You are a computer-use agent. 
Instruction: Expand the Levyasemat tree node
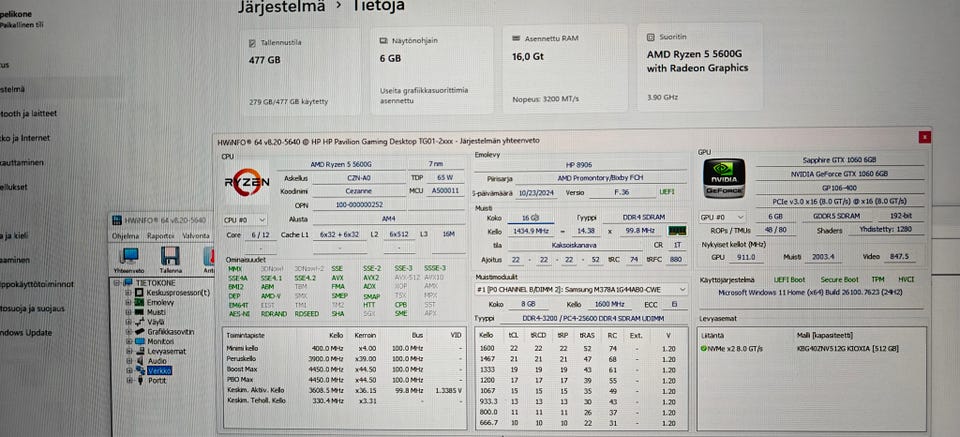point(129,351)
